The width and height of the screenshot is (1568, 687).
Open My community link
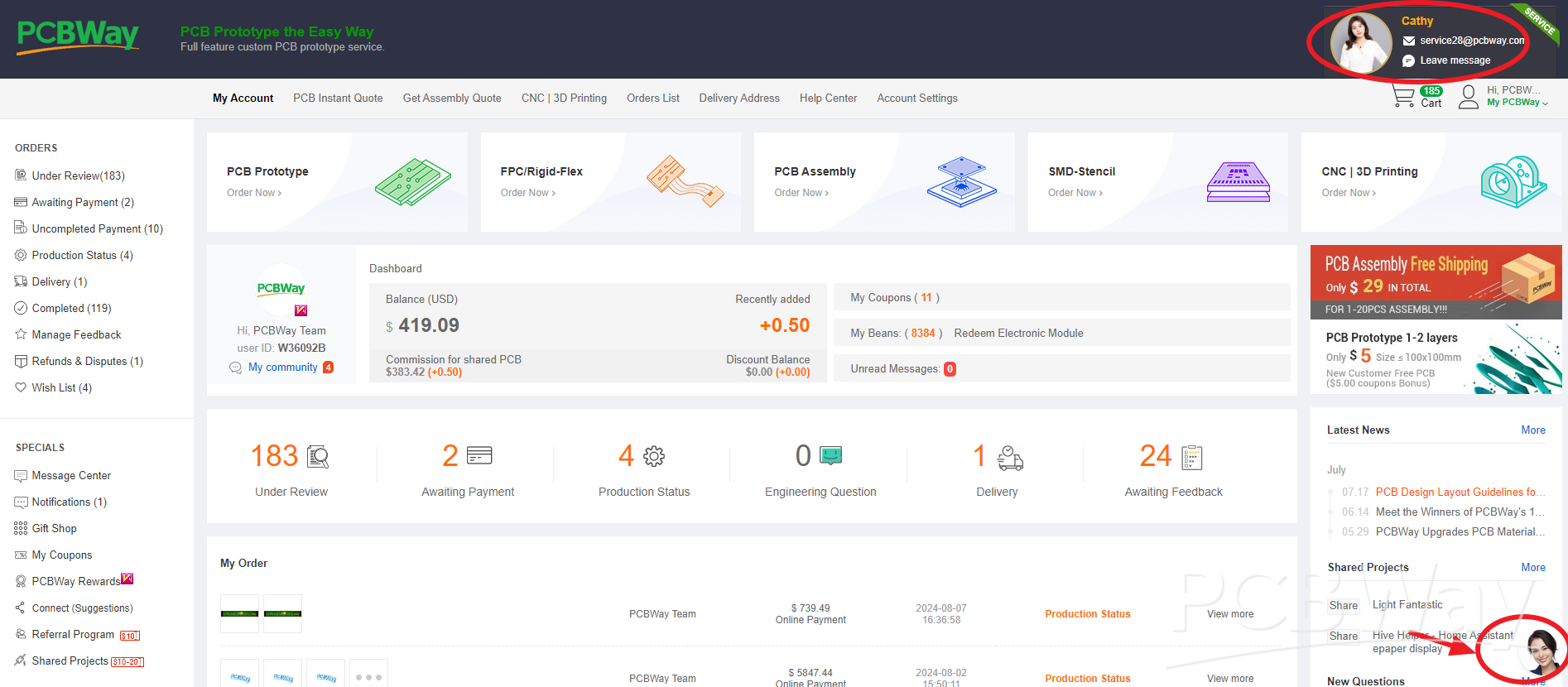[282, 368]
